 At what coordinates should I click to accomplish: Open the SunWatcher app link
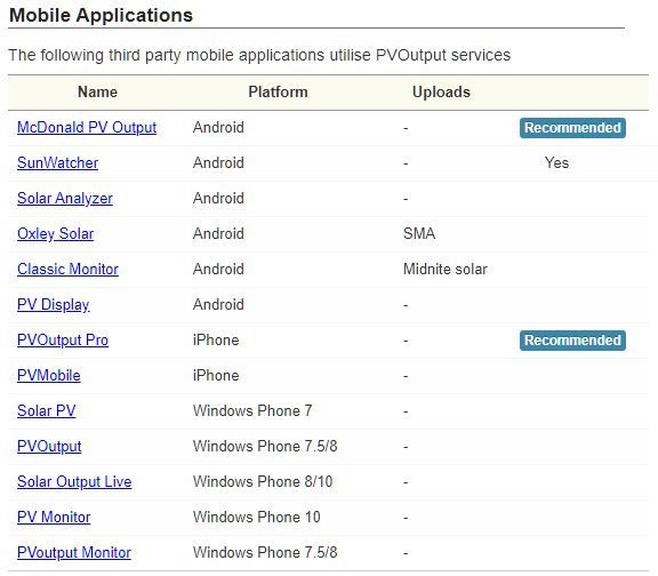[x=58, y=163]
